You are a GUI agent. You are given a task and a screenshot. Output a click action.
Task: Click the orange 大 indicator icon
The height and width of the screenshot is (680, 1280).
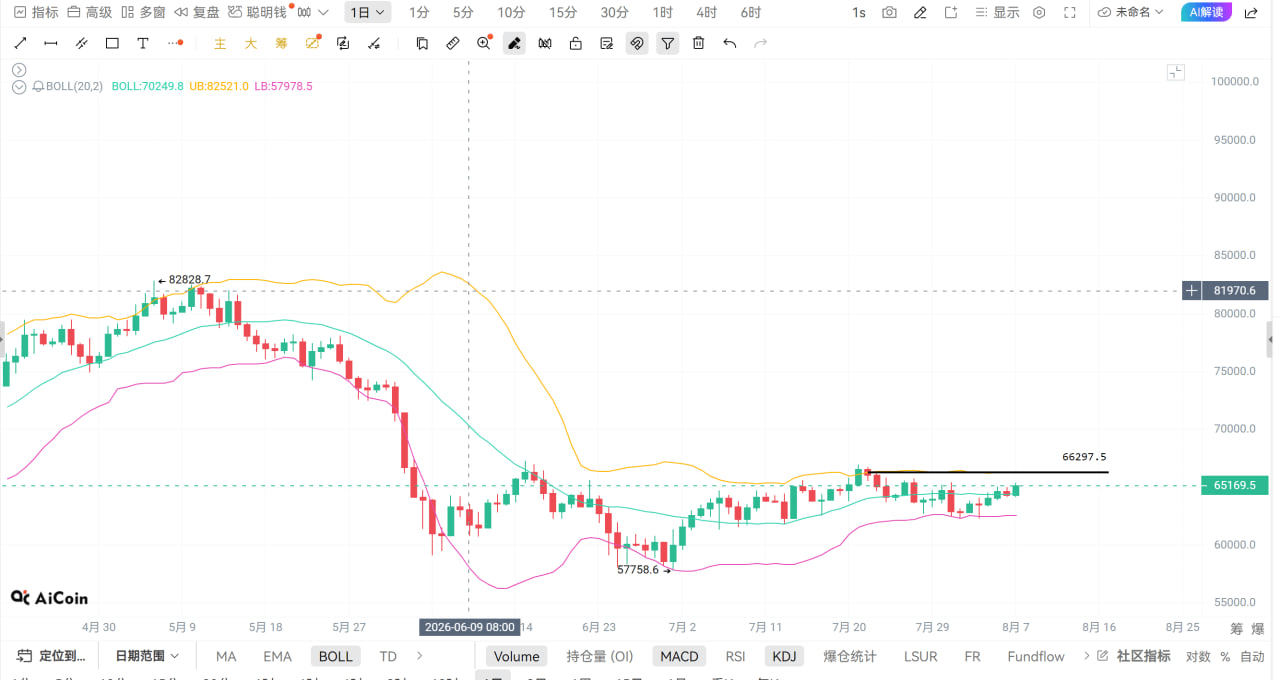pos(251,43)
